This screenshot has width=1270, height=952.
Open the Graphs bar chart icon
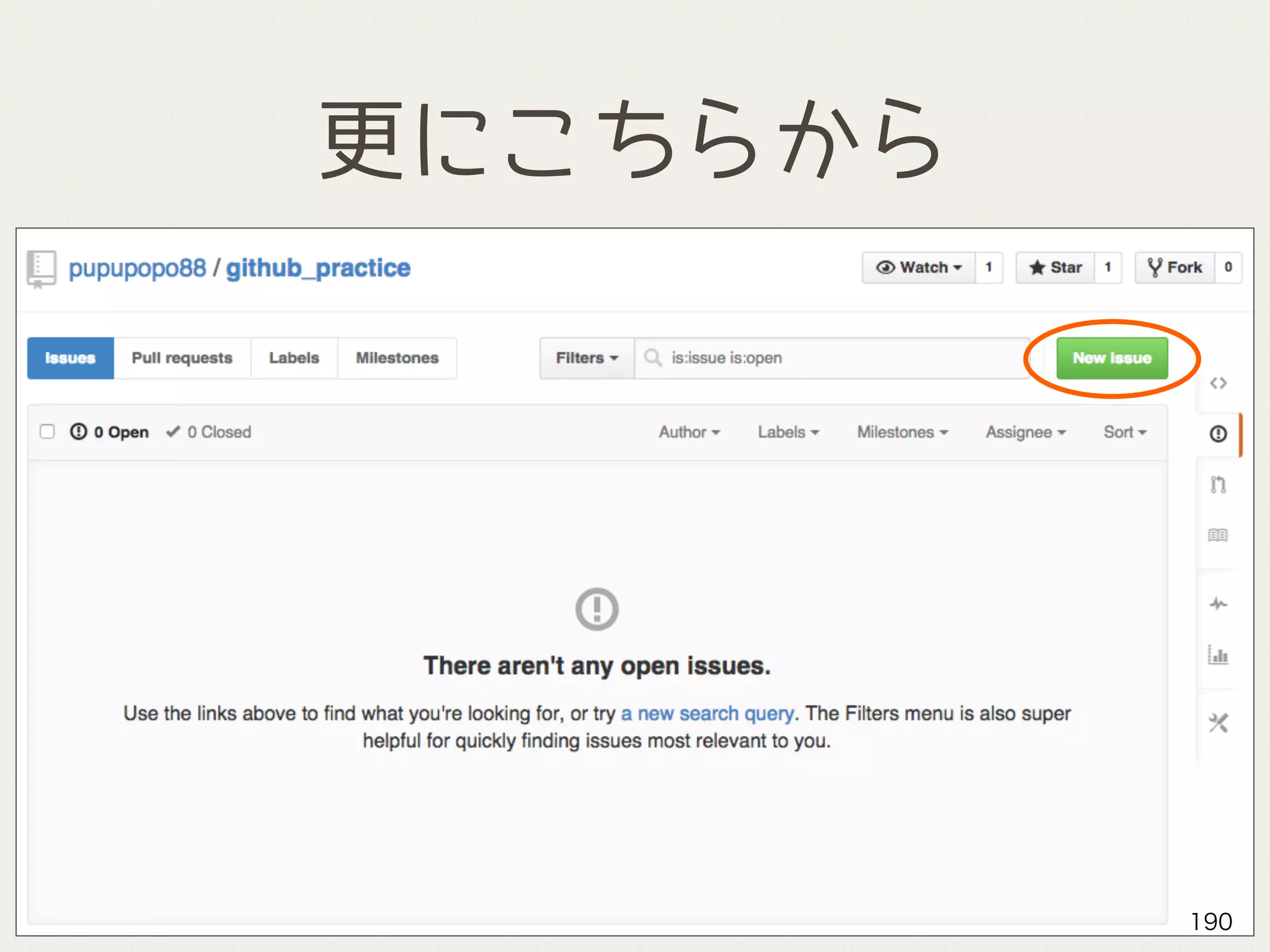[1218, 654]
